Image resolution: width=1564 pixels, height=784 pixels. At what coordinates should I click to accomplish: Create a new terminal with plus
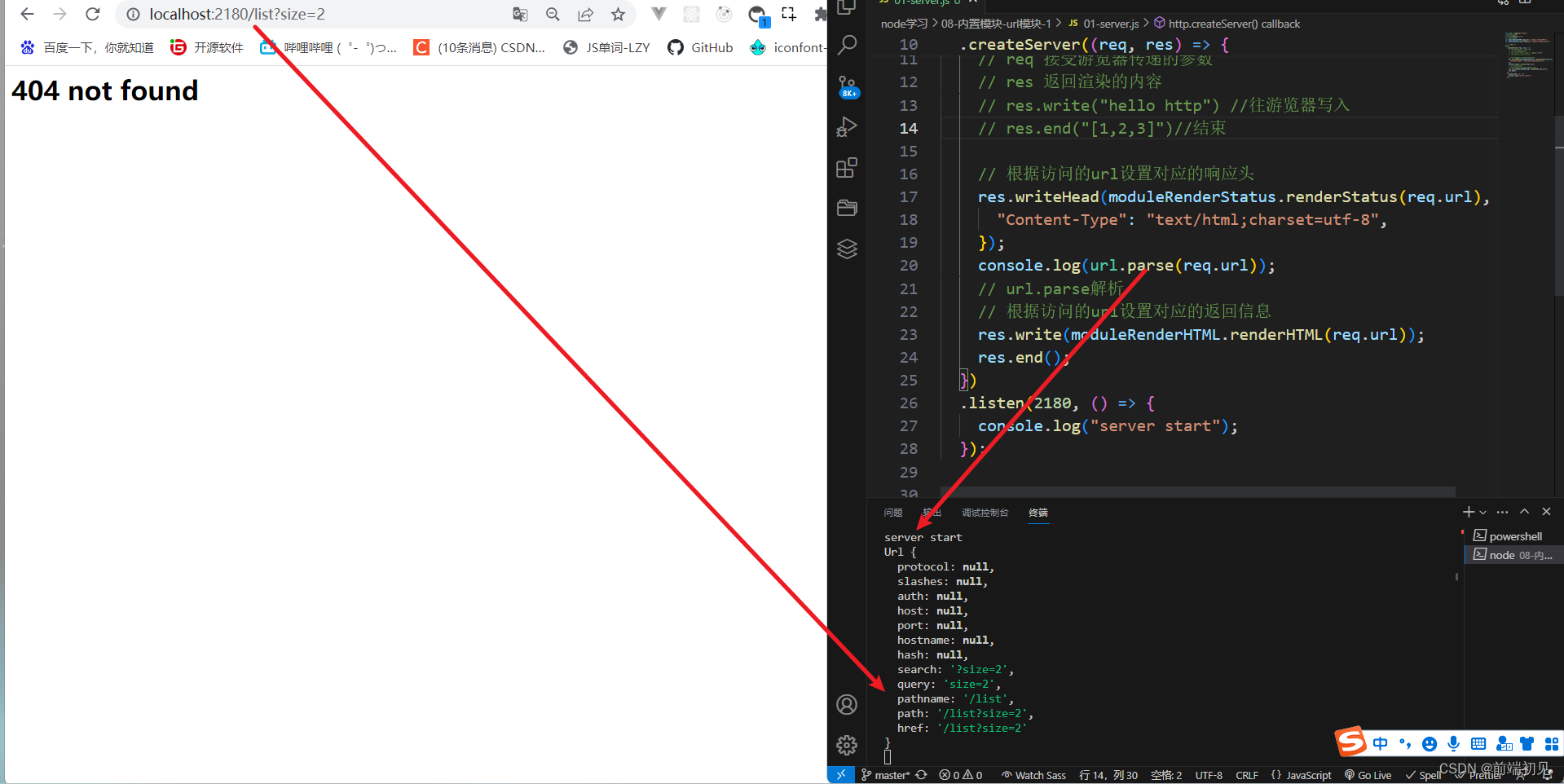pyautogui.click(x=1468, y=512)
